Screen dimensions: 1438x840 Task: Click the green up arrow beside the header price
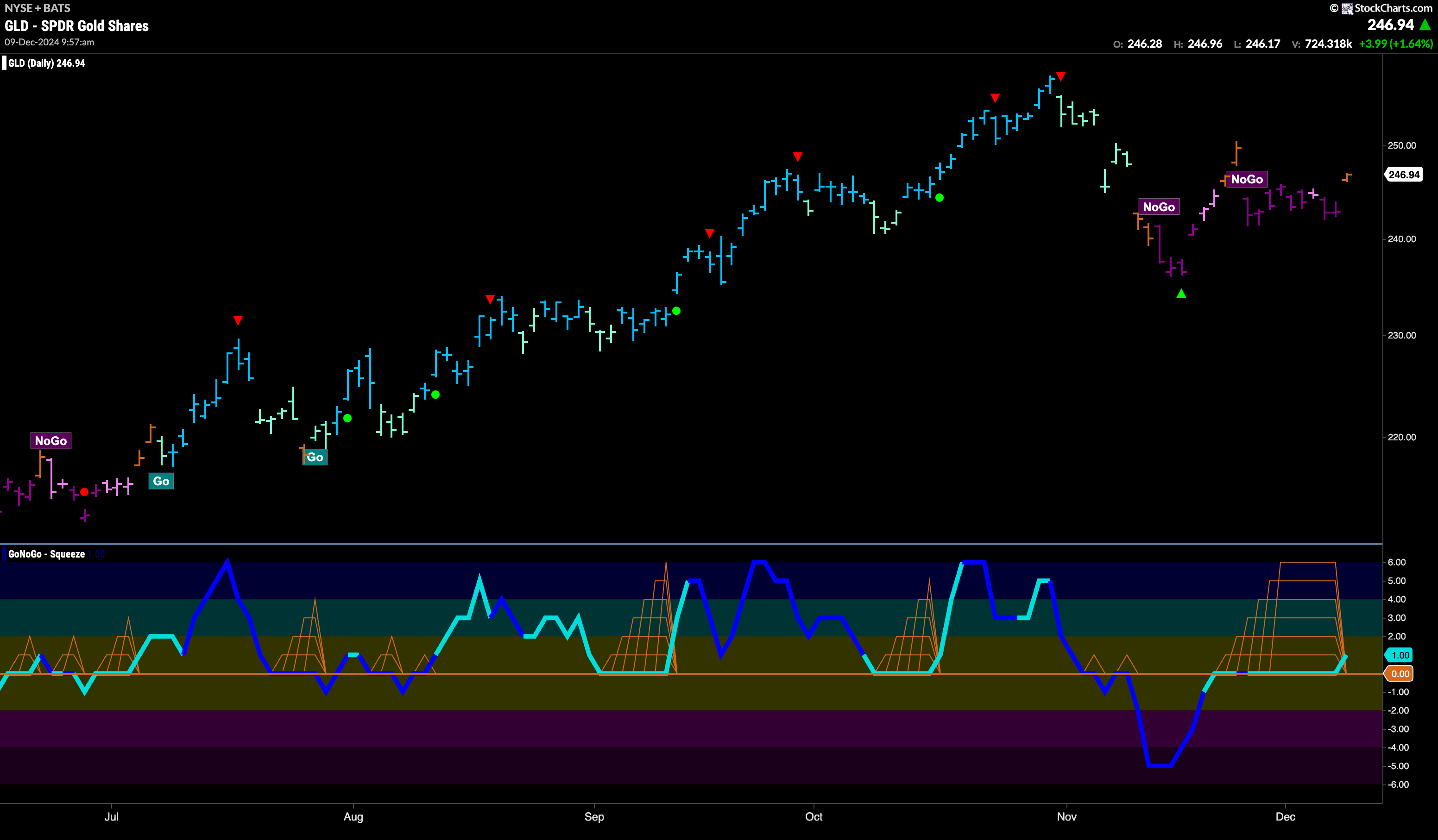[x=1425, y=25]
